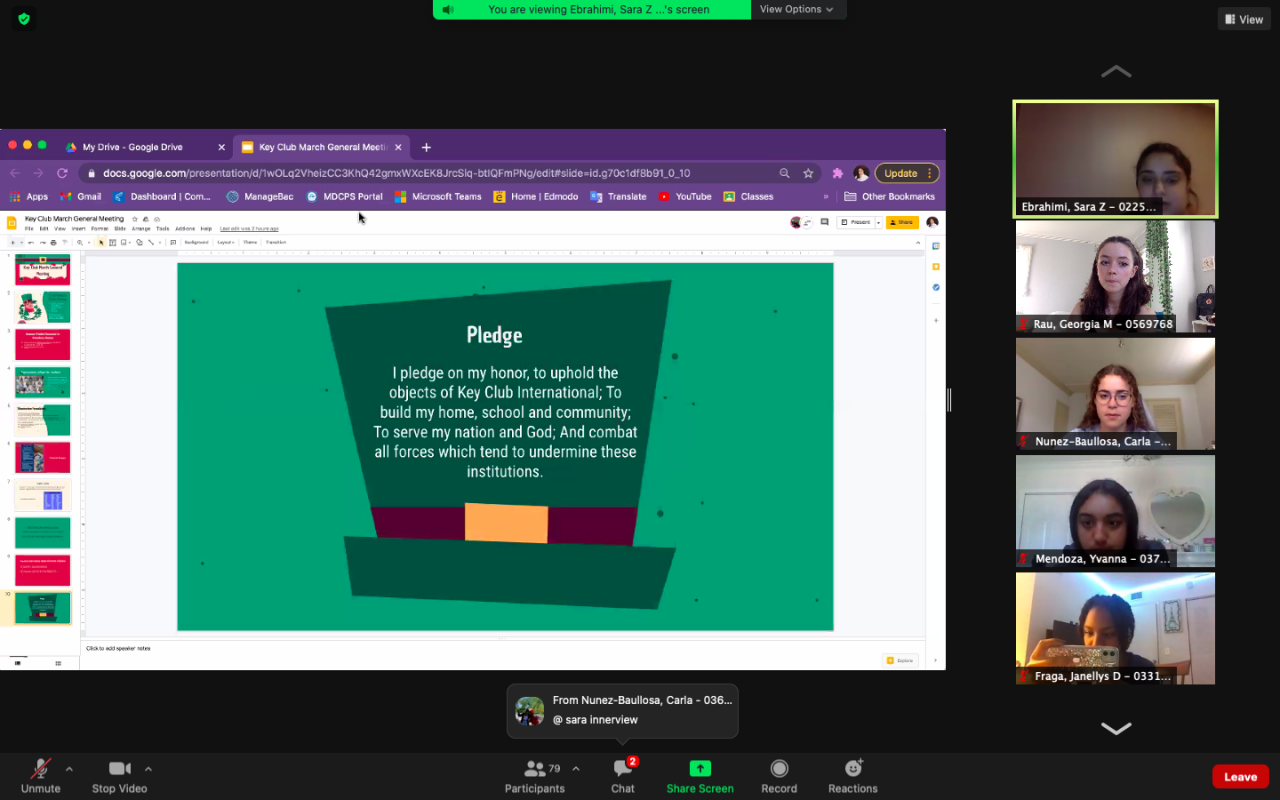Click the speaker notes field
The image size is (1280, 800).
click(502, 648)
